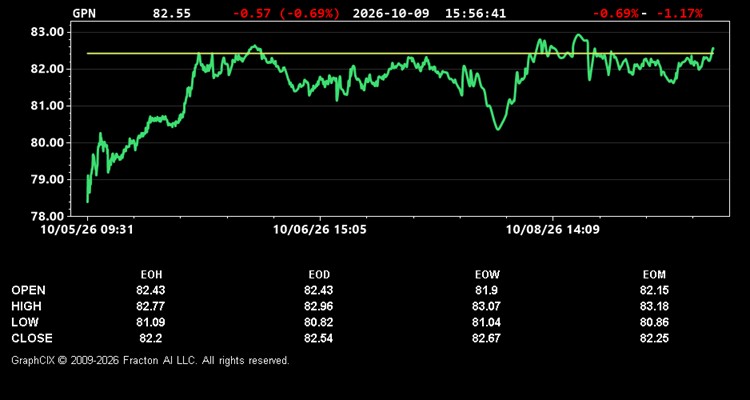Click the GraphCIX copyright notice
Image resolution: width=750 pixels, height=400 pixels.
[x=150, y=360]
